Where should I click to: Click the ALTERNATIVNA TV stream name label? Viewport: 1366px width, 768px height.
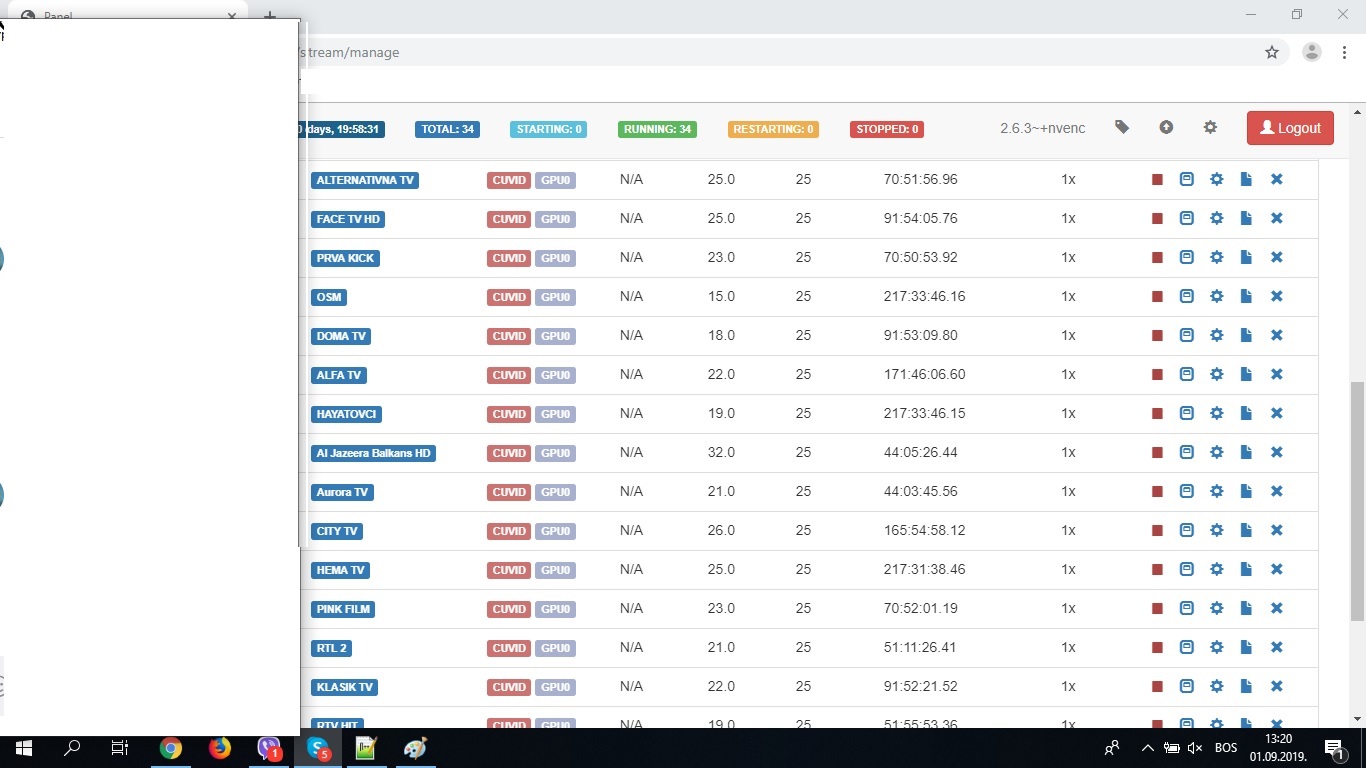[x=365, y=180]
